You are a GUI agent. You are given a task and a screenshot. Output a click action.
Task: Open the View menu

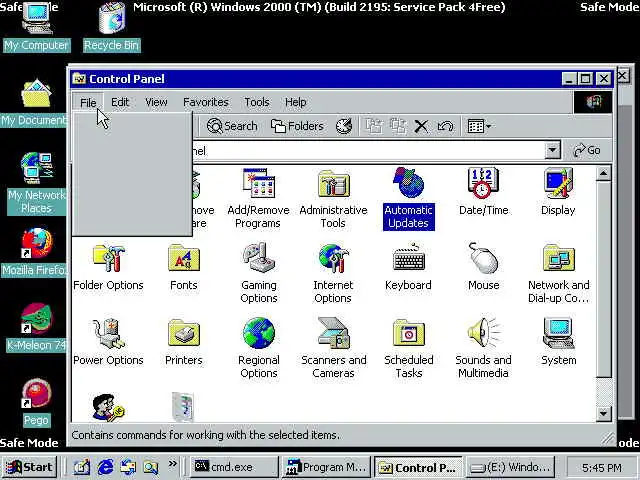156,102
